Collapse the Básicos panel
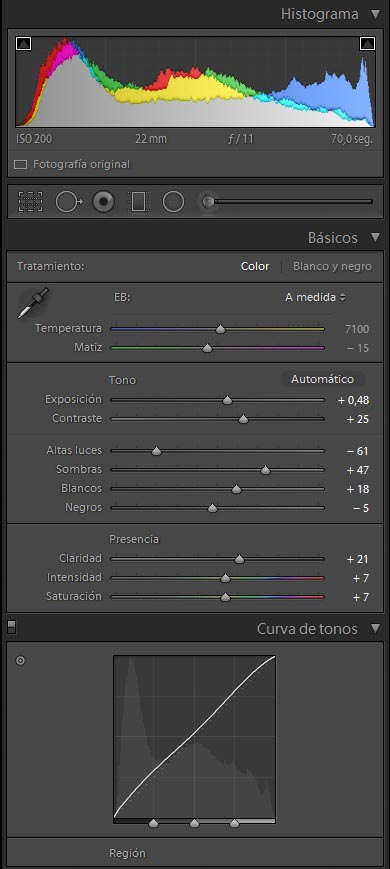Viewport: 390px width, 869px height. [376, 238]
